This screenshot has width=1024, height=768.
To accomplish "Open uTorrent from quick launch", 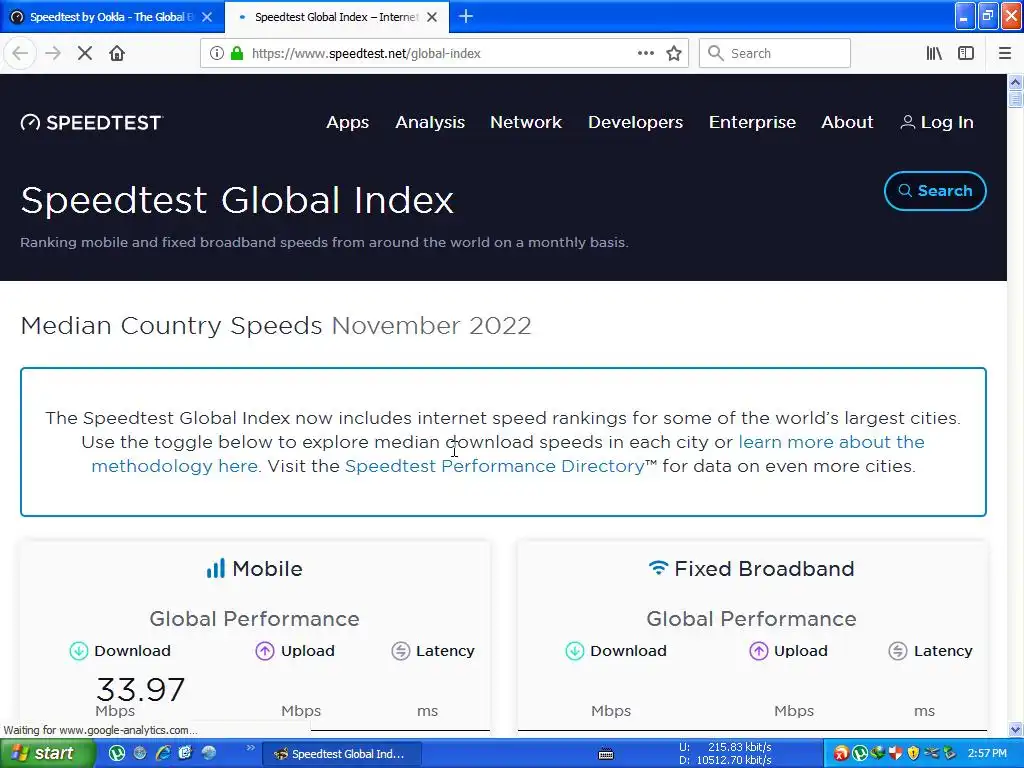I will click(117, 753).
